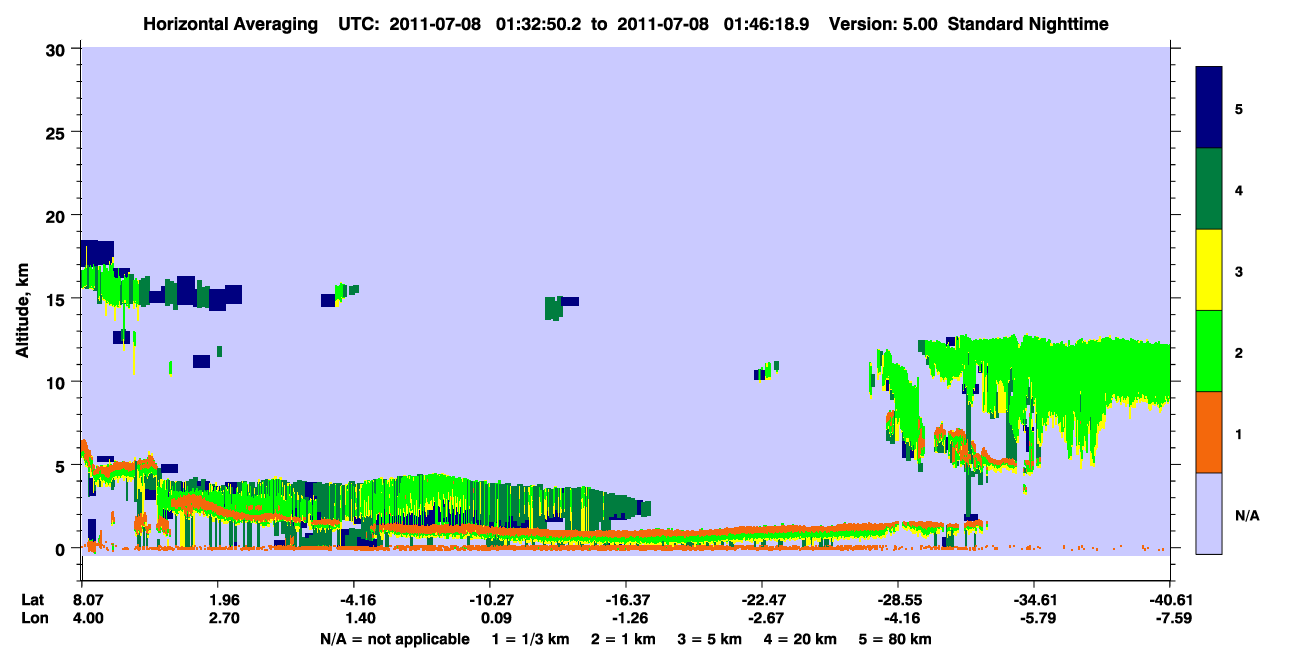Image resolution: width=1300 pixels, height=667 pixels.
Task: Click the latitude value -22.47
Action: coord(762,600)
